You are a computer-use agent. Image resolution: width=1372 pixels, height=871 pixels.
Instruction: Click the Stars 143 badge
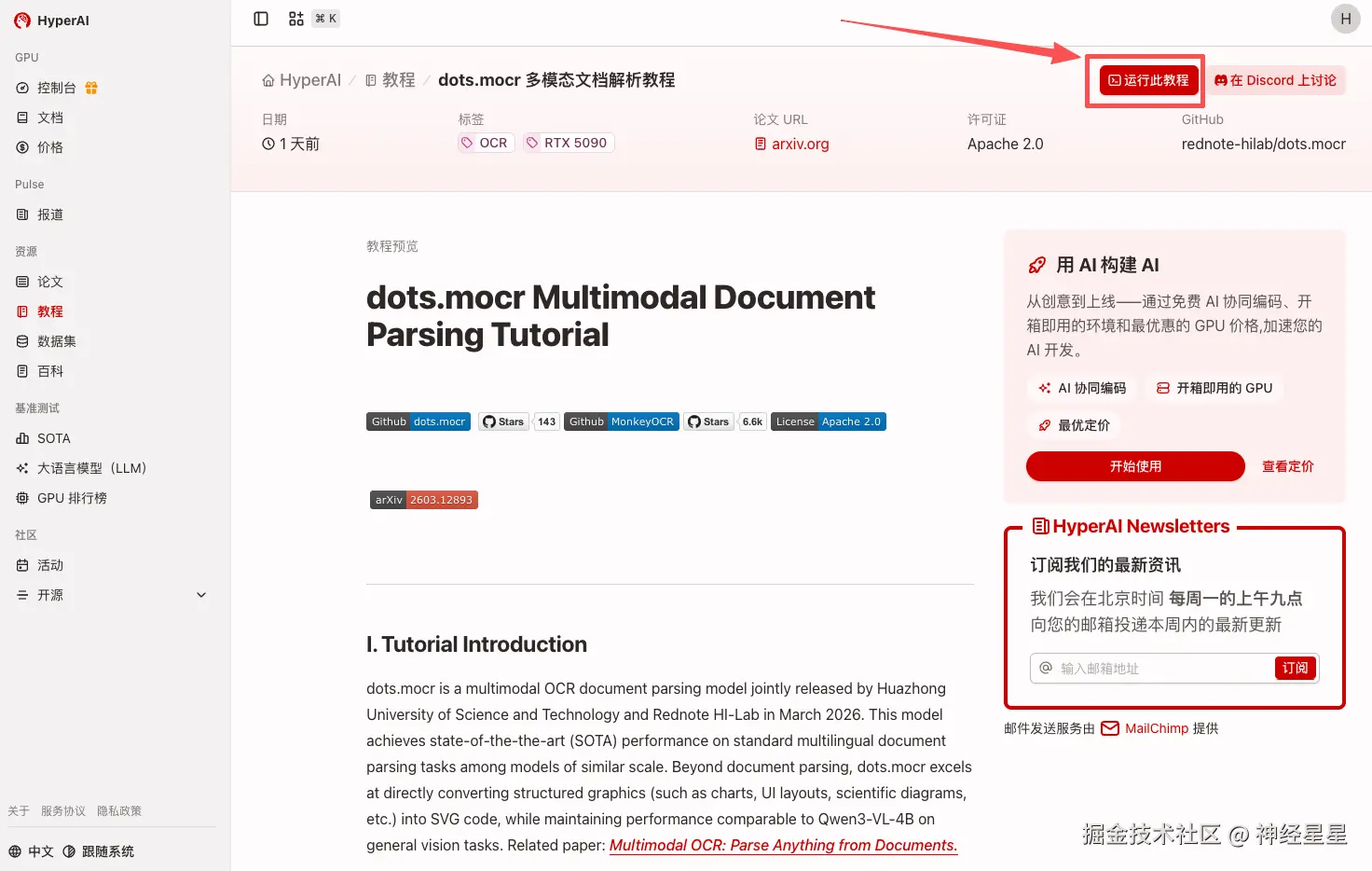pos(519,422)
